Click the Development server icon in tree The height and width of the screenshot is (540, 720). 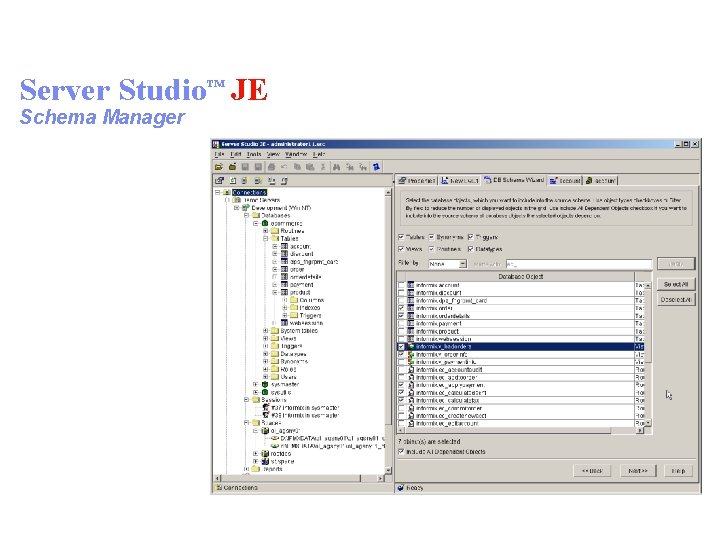(246, 208)
